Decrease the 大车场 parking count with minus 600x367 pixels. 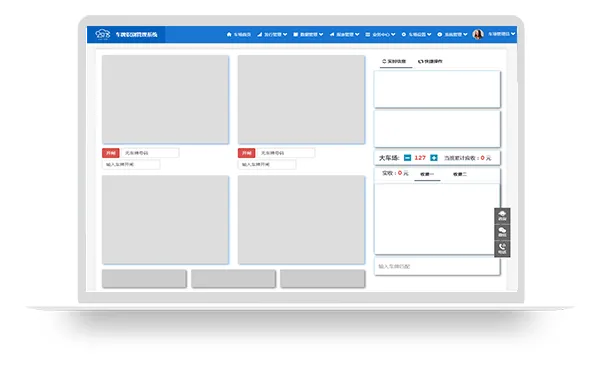pyautogui.click(x=408, y=158)
